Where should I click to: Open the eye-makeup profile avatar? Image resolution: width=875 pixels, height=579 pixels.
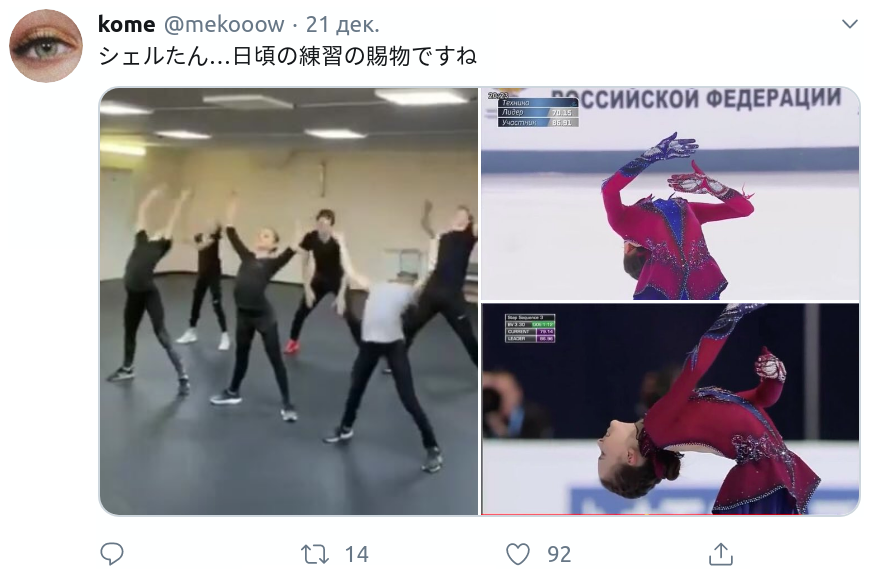[x=46, y=46]
